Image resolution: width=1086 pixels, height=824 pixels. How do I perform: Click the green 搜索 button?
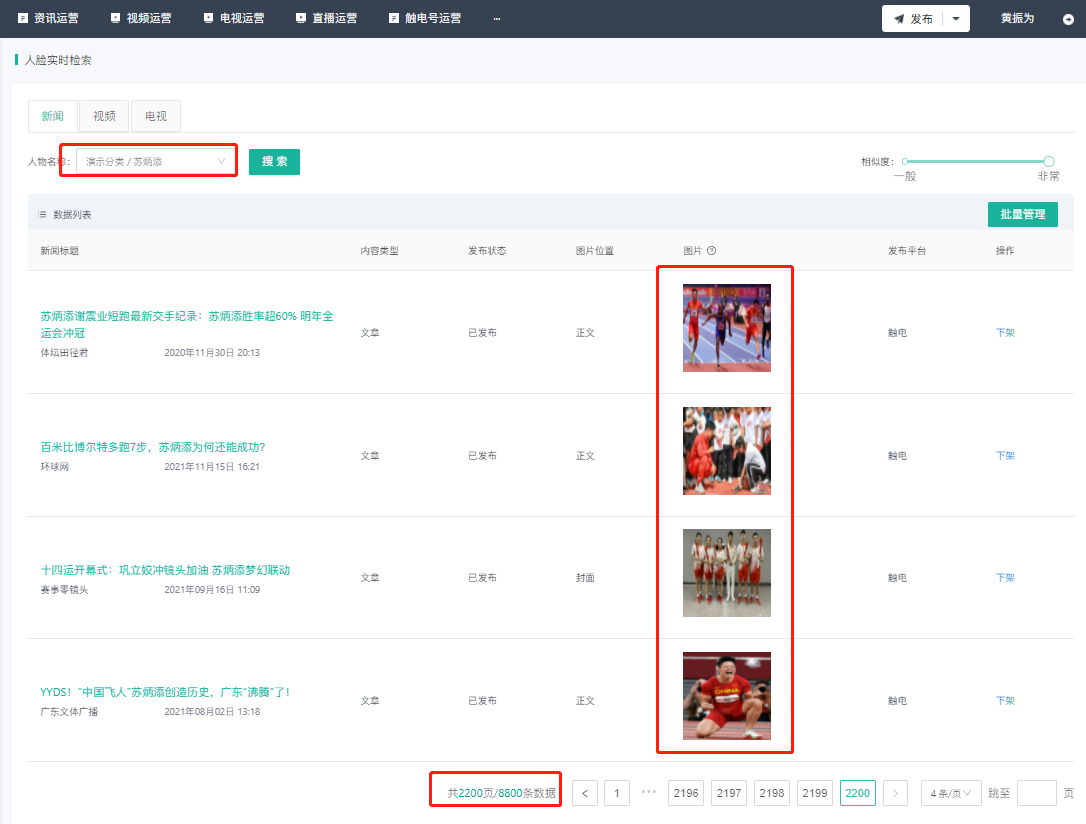pyautogui.click(x=274, y=161)
